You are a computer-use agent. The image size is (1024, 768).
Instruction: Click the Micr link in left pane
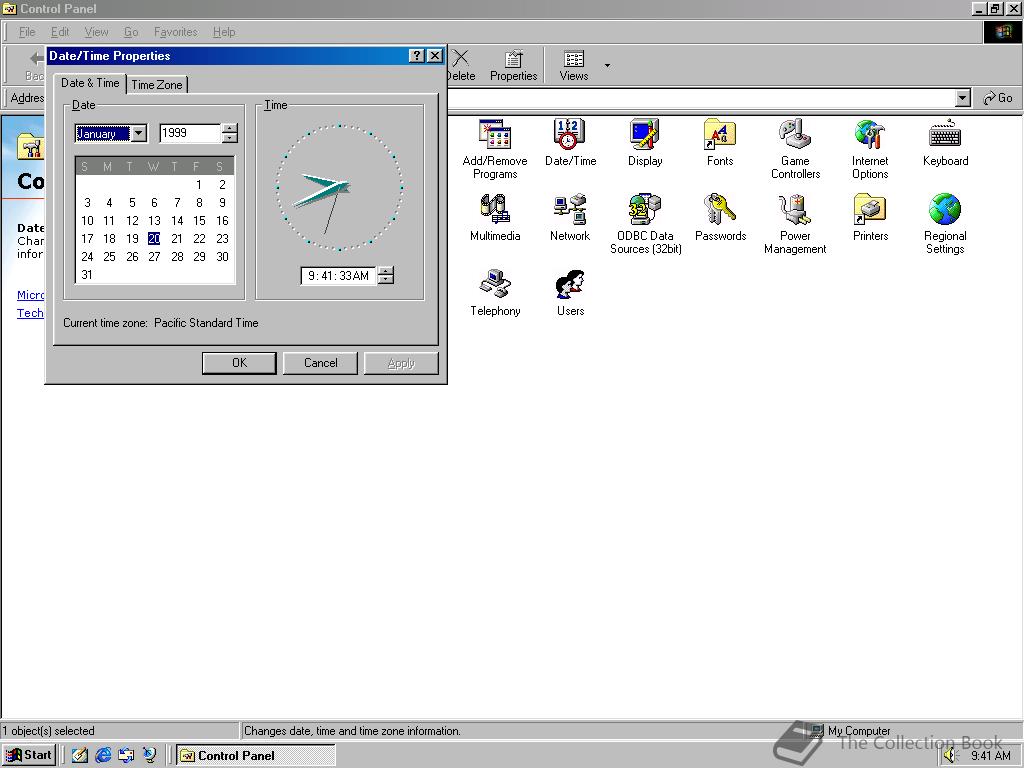pyautogui.click(x=30, y=295)
